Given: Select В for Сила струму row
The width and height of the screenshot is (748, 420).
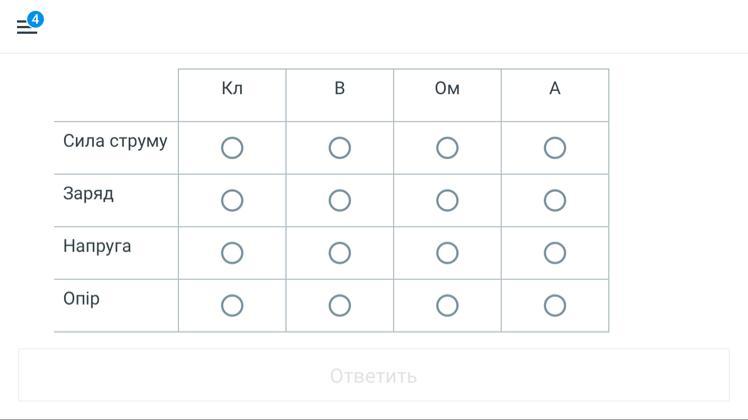Looking at the screenshot, I should point(340,148).
